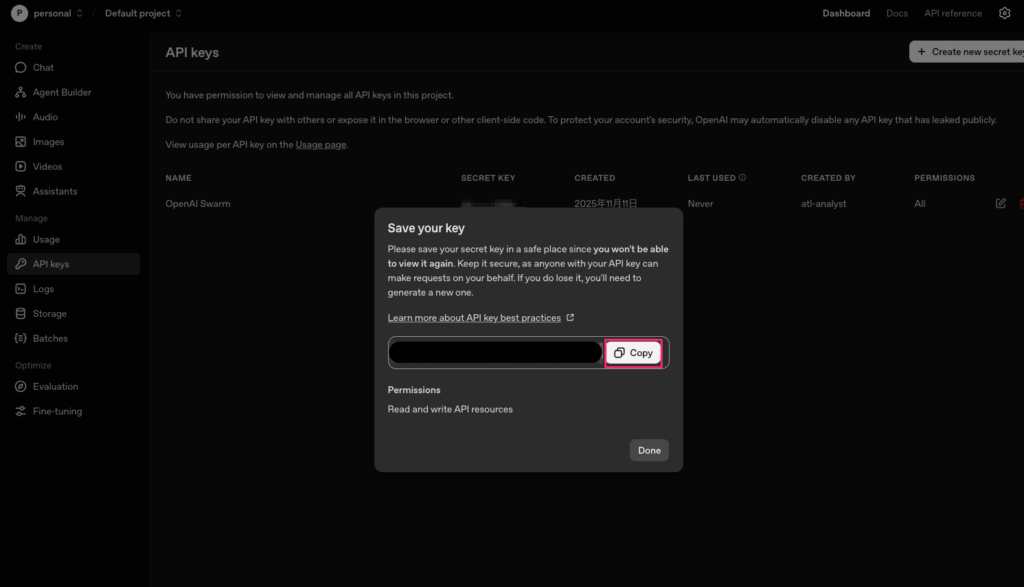Click the info icon beside Last Used
Viewport: 1024px width, 587px height.
742,178
